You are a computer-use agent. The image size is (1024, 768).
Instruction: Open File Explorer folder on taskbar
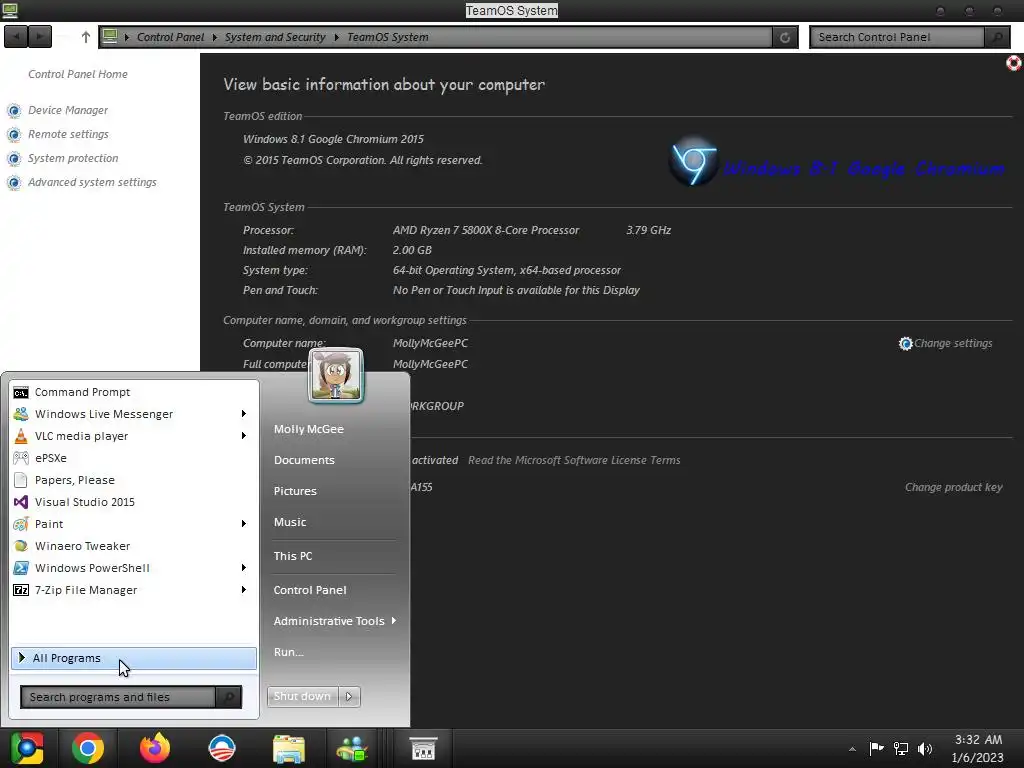click(x=289, y=749)
